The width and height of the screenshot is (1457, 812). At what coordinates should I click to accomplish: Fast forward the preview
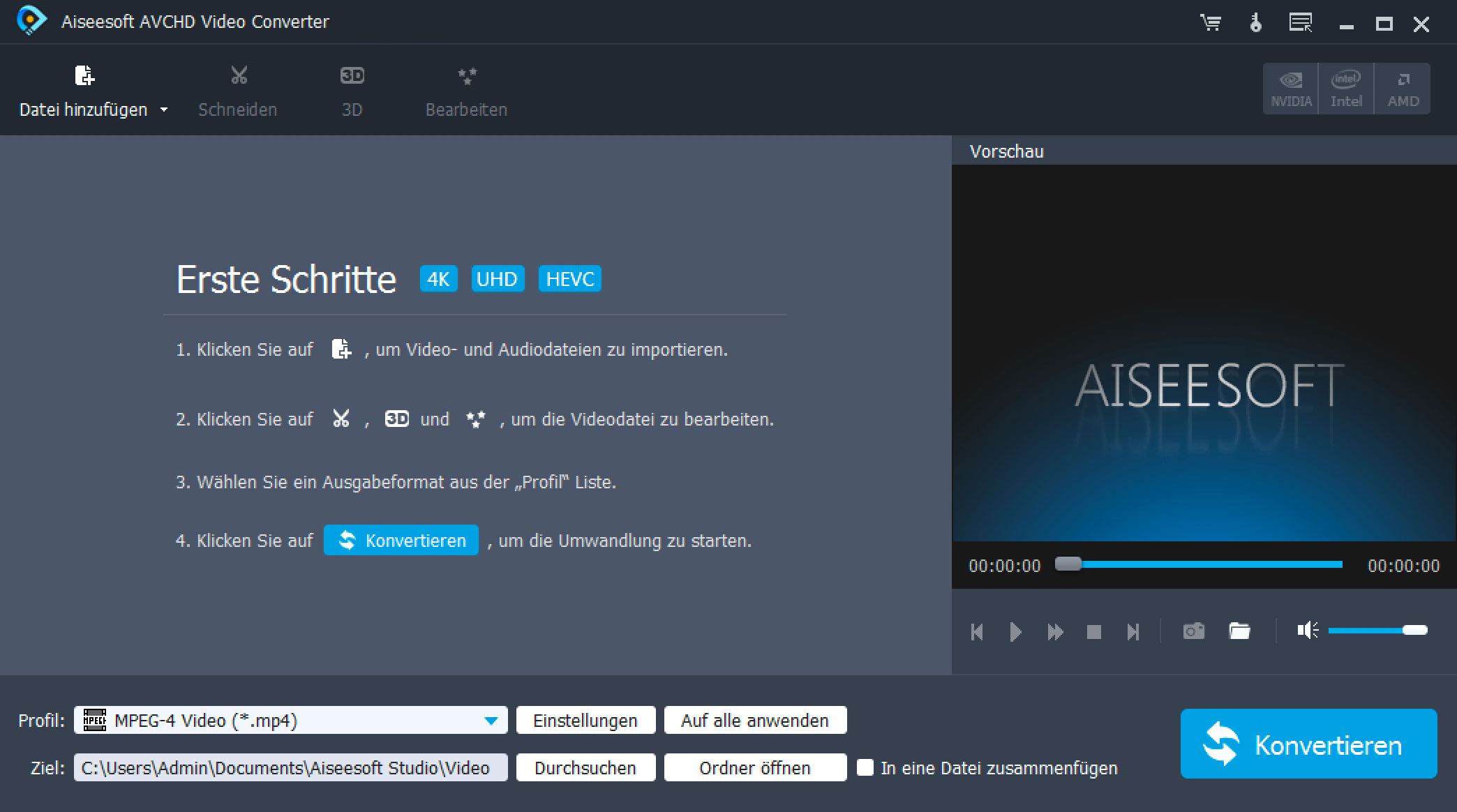pyautogui.click(x=1055, y=632)
